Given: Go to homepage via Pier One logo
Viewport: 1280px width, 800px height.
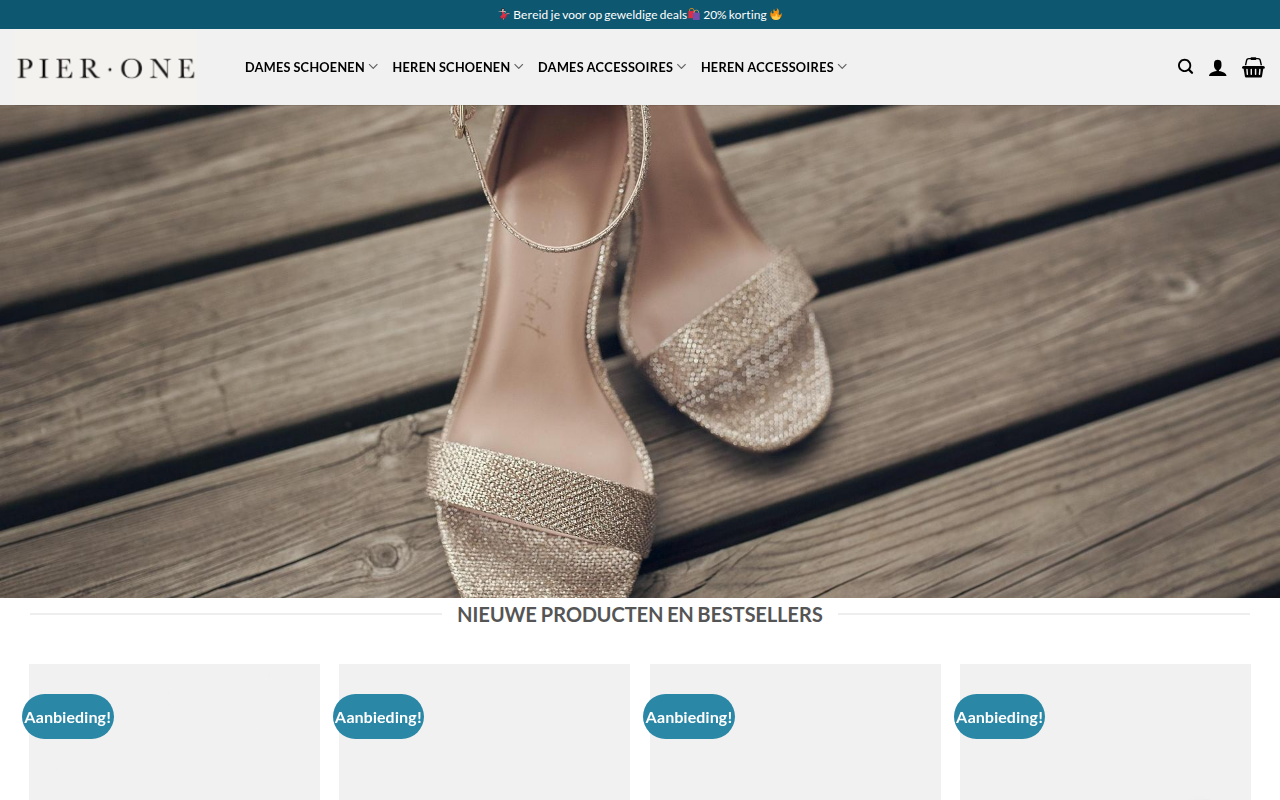Looking at the screenshot, I should 106,67.
